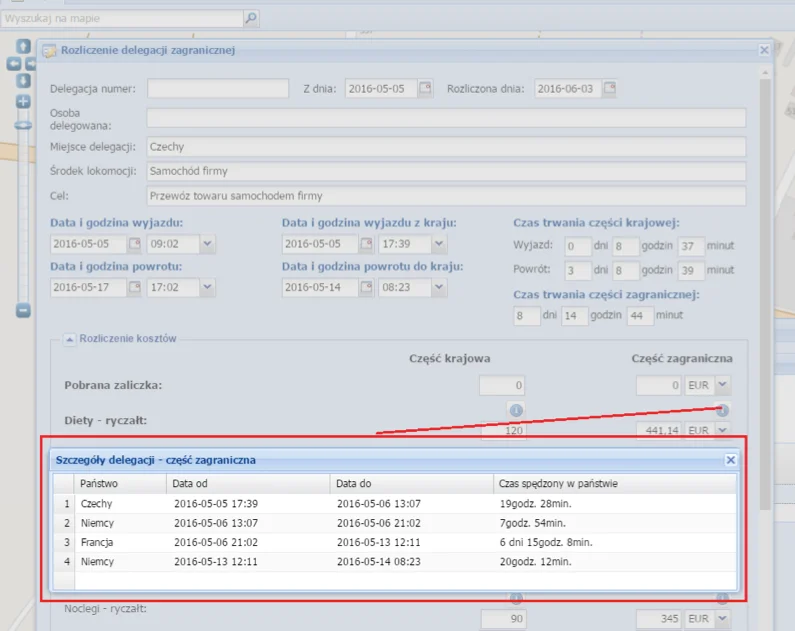Click the Powrót dni field showing 3
The height and width of the screenshot is (631, 795).
click(577, 270)
